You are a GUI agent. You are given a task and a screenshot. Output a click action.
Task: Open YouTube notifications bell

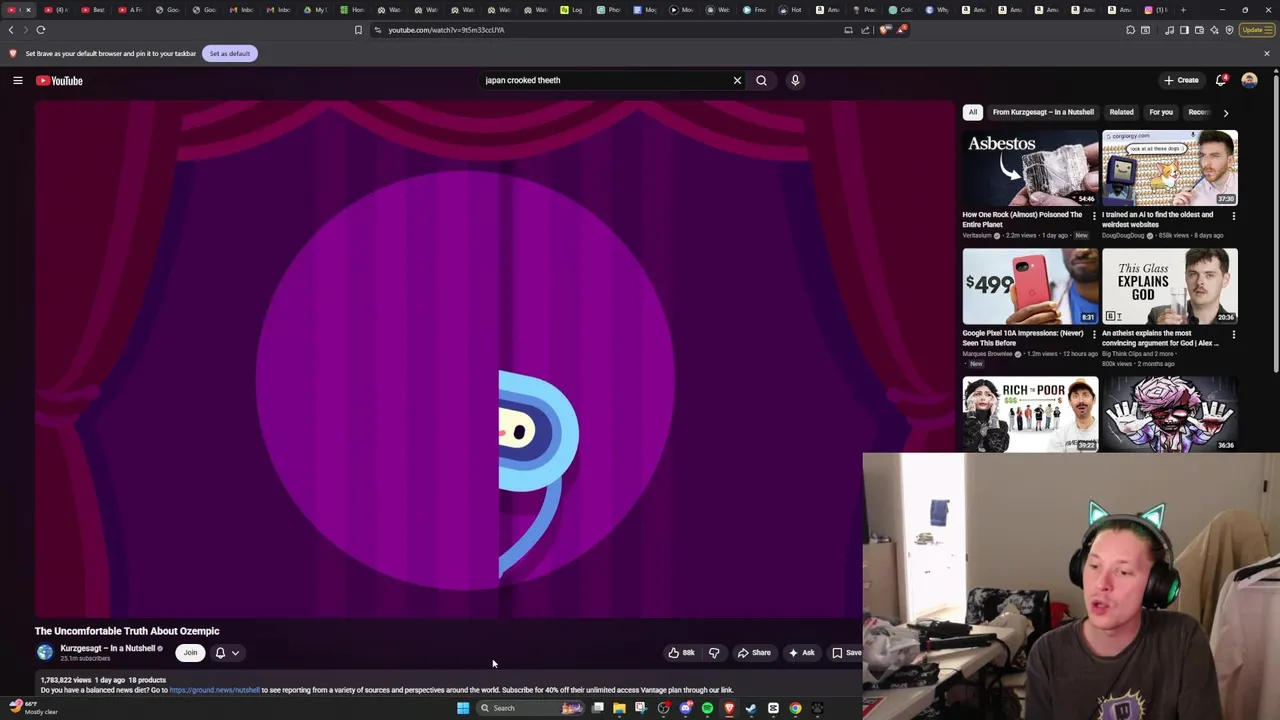coord(1221,80)
